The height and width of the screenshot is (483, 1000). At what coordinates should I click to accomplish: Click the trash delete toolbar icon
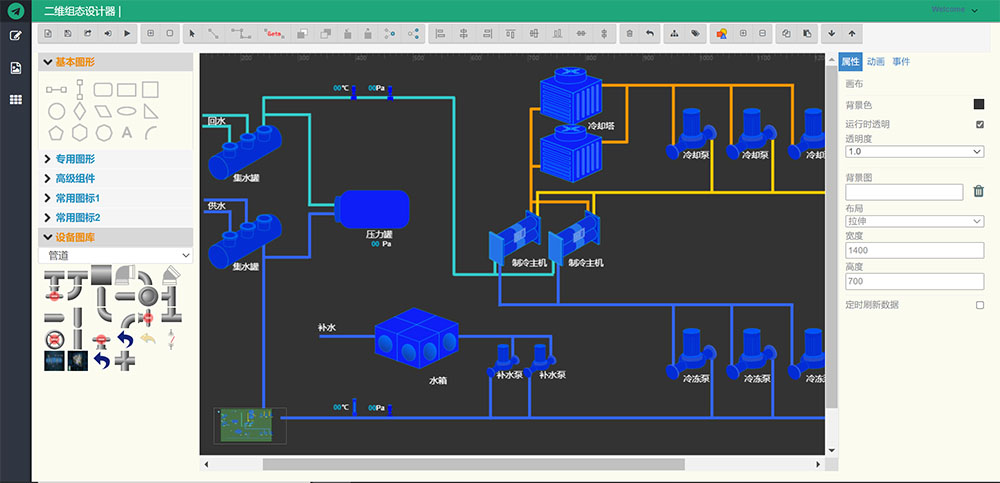pyautogui.click(x=629, y=33)
